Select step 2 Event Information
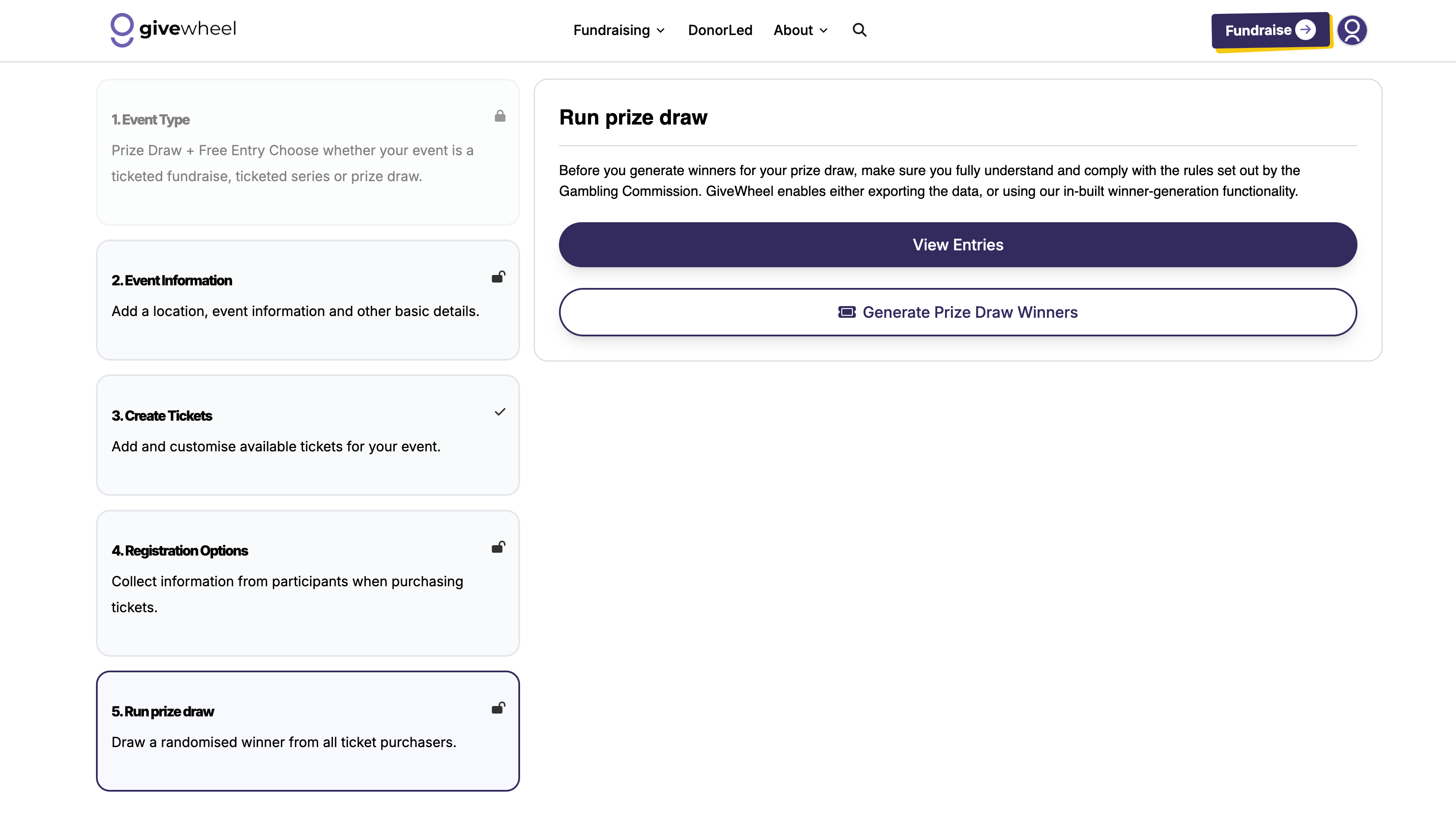Screen dimensions: 1456x818 (x=307, y=300)
